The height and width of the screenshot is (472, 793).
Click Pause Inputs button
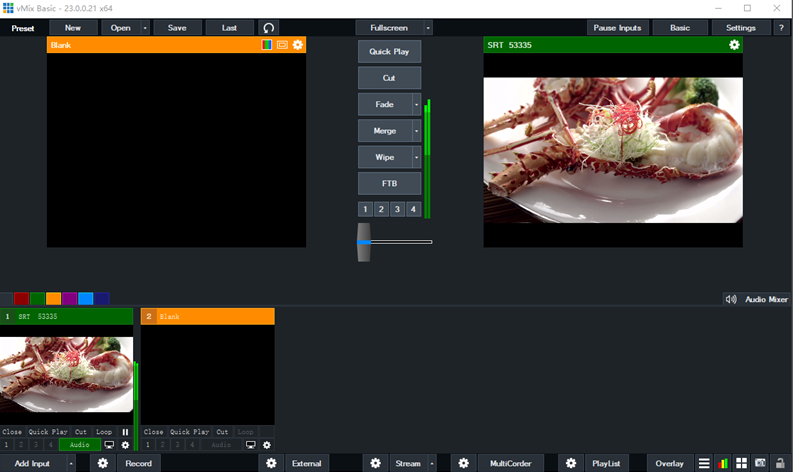617,28
